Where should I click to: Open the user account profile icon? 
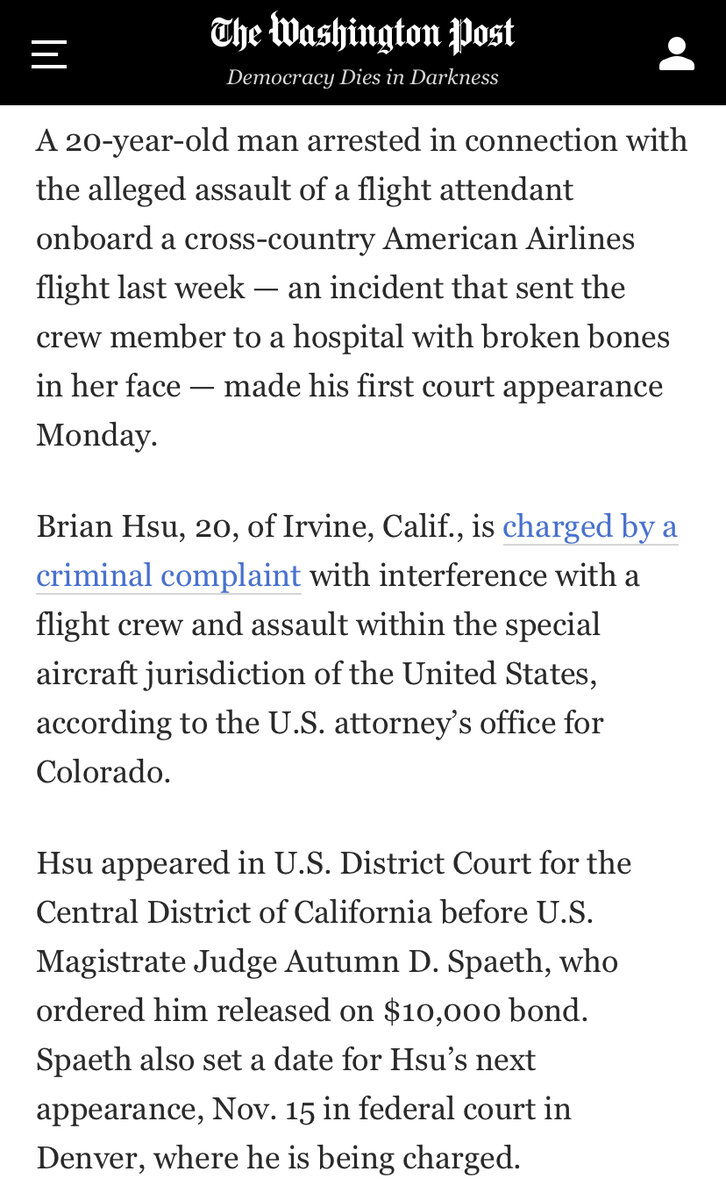pyautogui.click(x=677, y=54)
